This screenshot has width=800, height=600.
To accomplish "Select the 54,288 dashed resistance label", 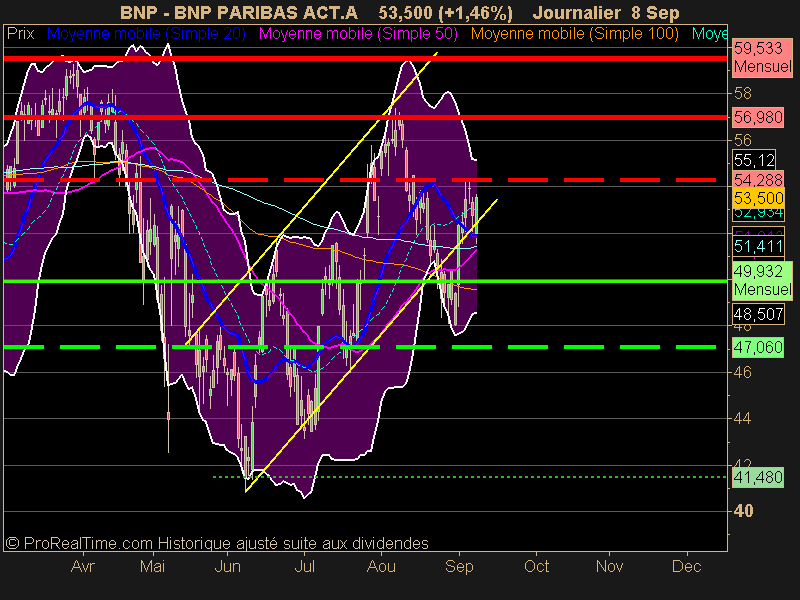I will [758, 180].
